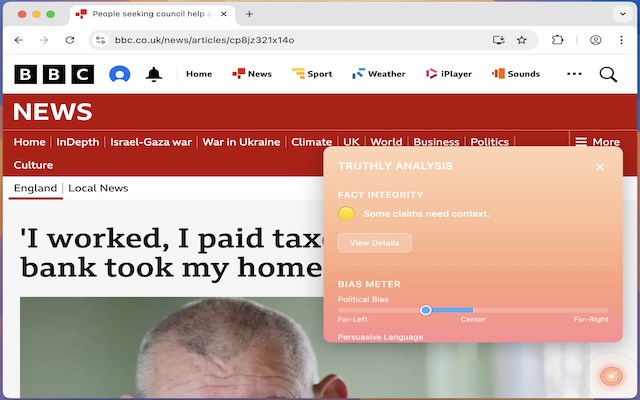Click the yellow fact integrity indicator

[x=346, y=214]
